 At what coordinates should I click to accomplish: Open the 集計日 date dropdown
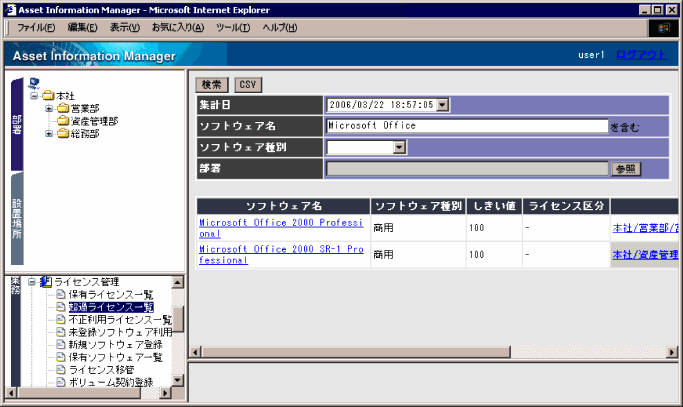coord(443,105)
